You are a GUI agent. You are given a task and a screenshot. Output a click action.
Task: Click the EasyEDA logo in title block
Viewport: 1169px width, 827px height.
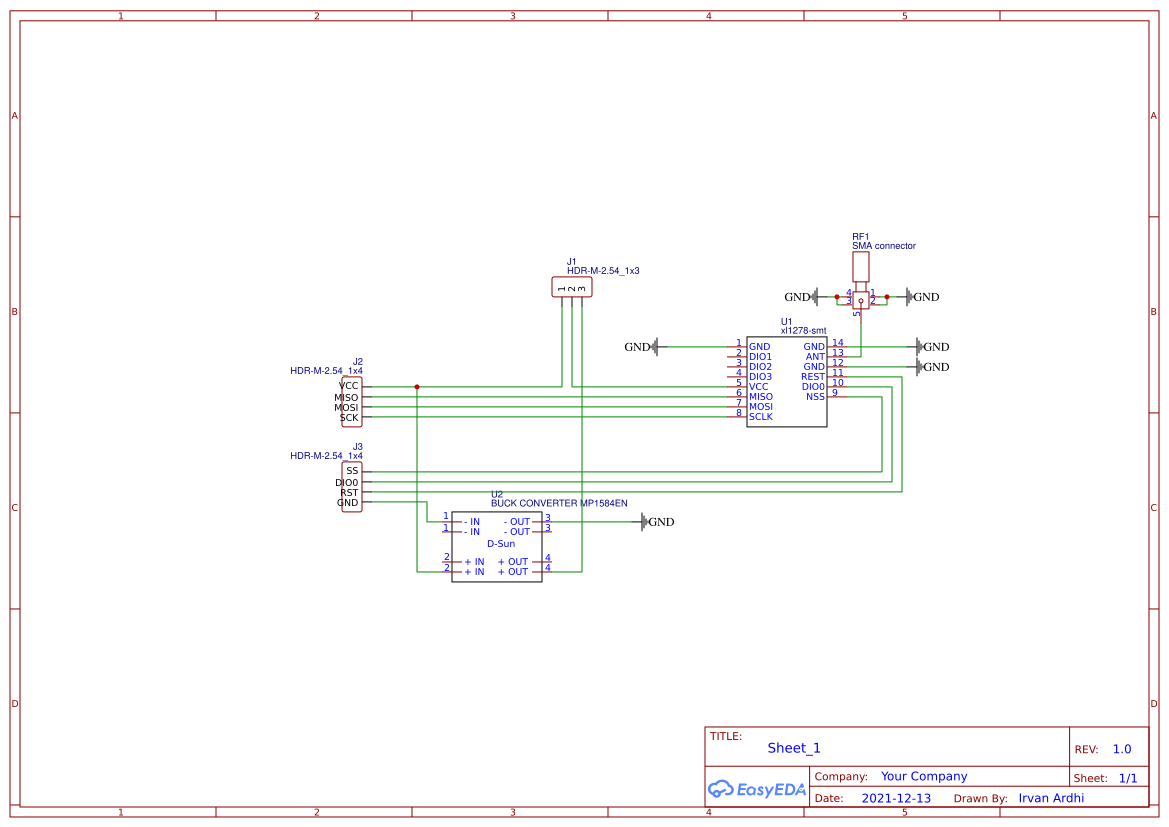[x=756, y=789]
